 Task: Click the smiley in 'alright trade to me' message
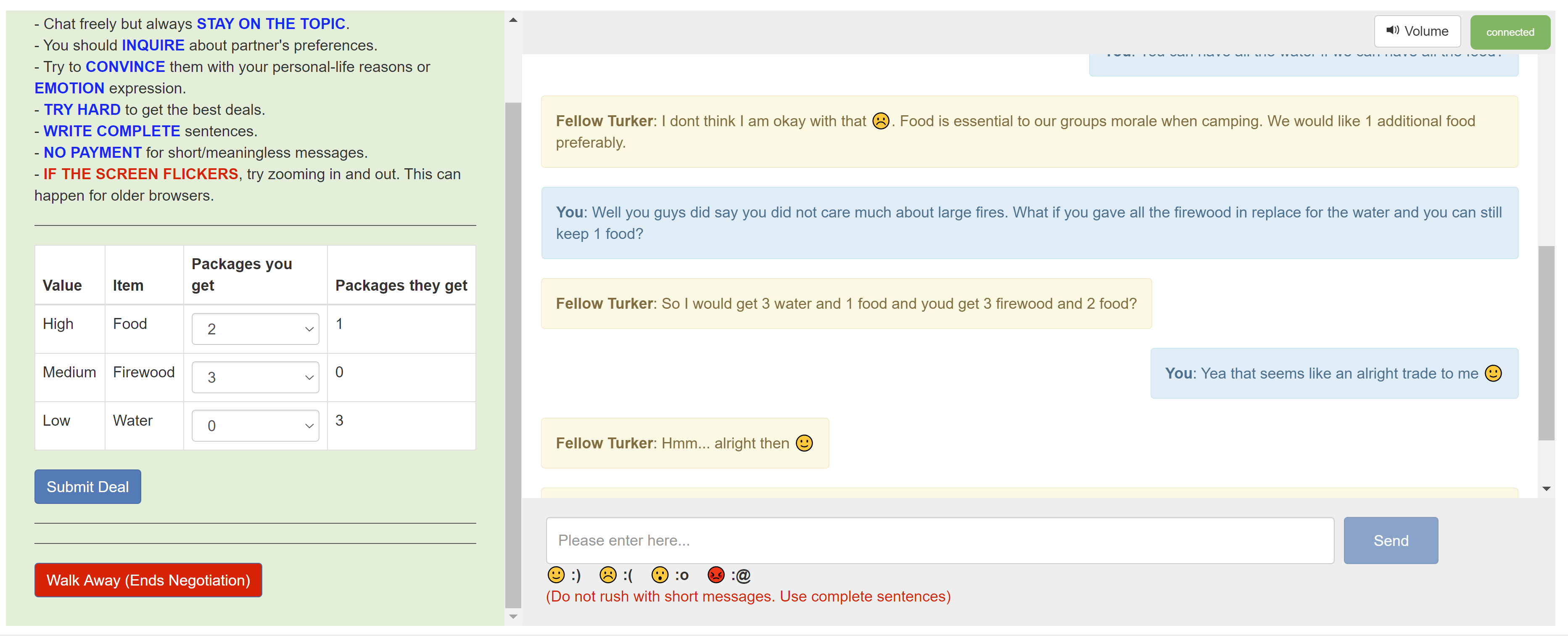pos(1493,373)
